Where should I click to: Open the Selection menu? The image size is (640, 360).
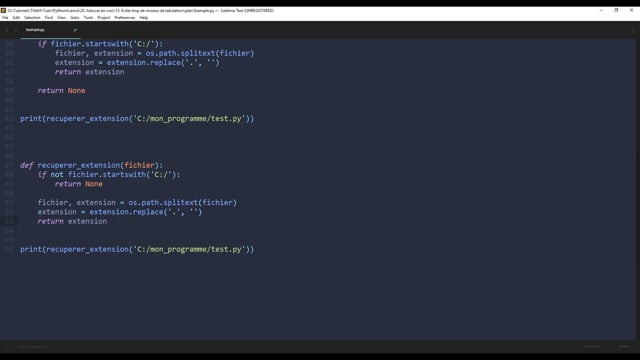click(x=32, y=18)
